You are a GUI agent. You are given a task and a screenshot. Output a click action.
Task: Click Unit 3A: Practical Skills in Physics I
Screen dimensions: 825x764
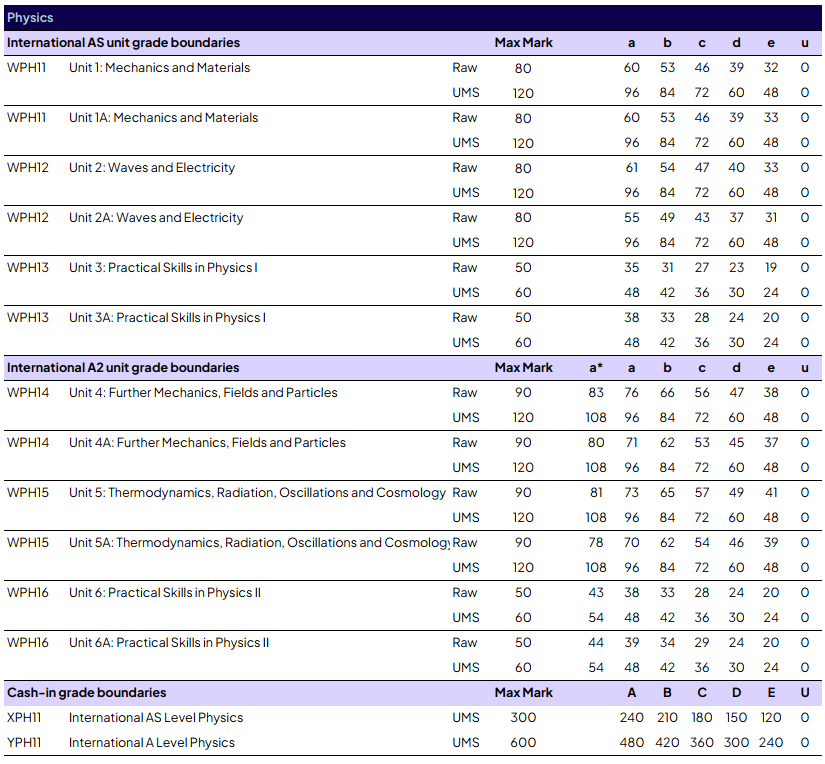(167, 318)
